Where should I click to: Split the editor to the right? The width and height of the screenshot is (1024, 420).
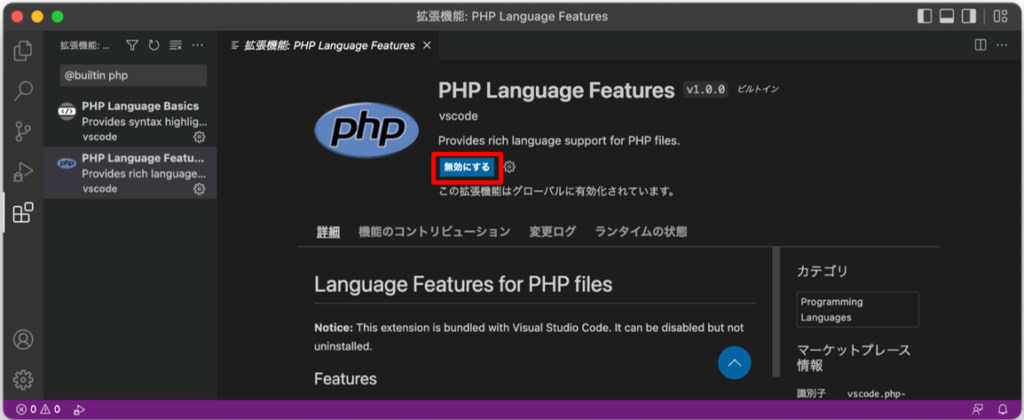(x=980, y=45)
